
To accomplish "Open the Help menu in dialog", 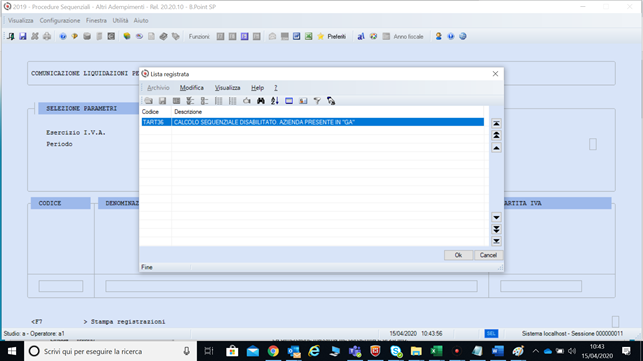I will [x=258, y=88].
